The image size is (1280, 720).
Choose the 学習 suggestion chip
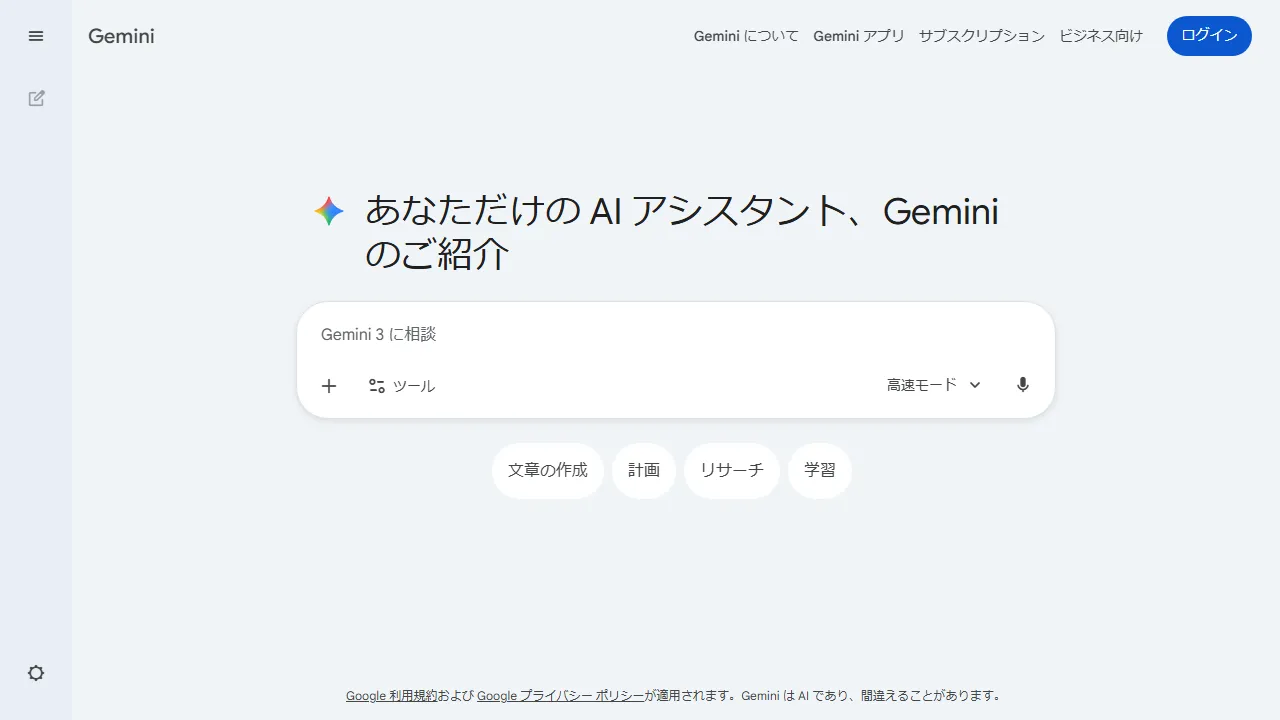819,470
